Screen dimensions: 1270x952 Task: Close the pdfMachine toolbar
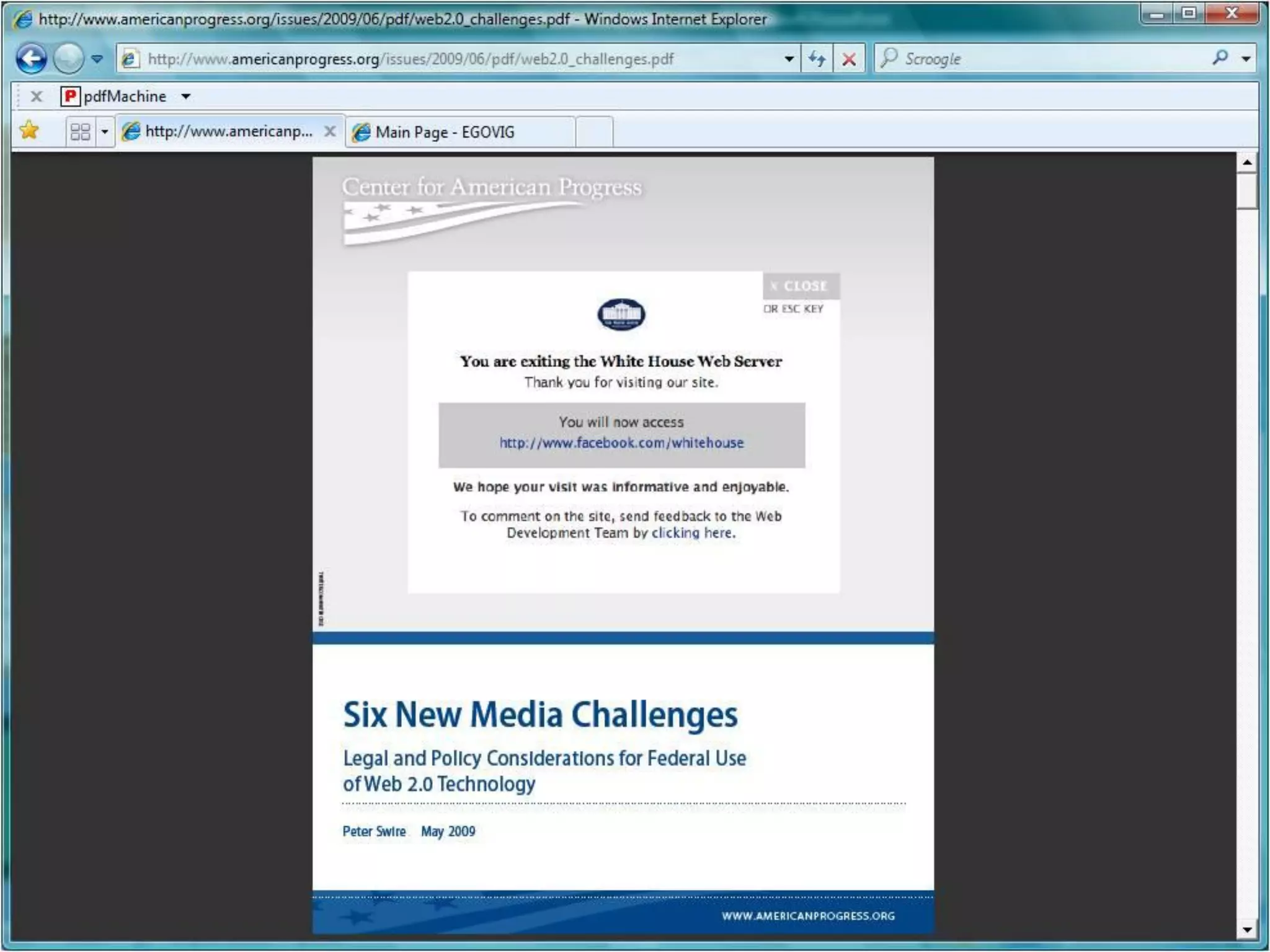[37, 96]
